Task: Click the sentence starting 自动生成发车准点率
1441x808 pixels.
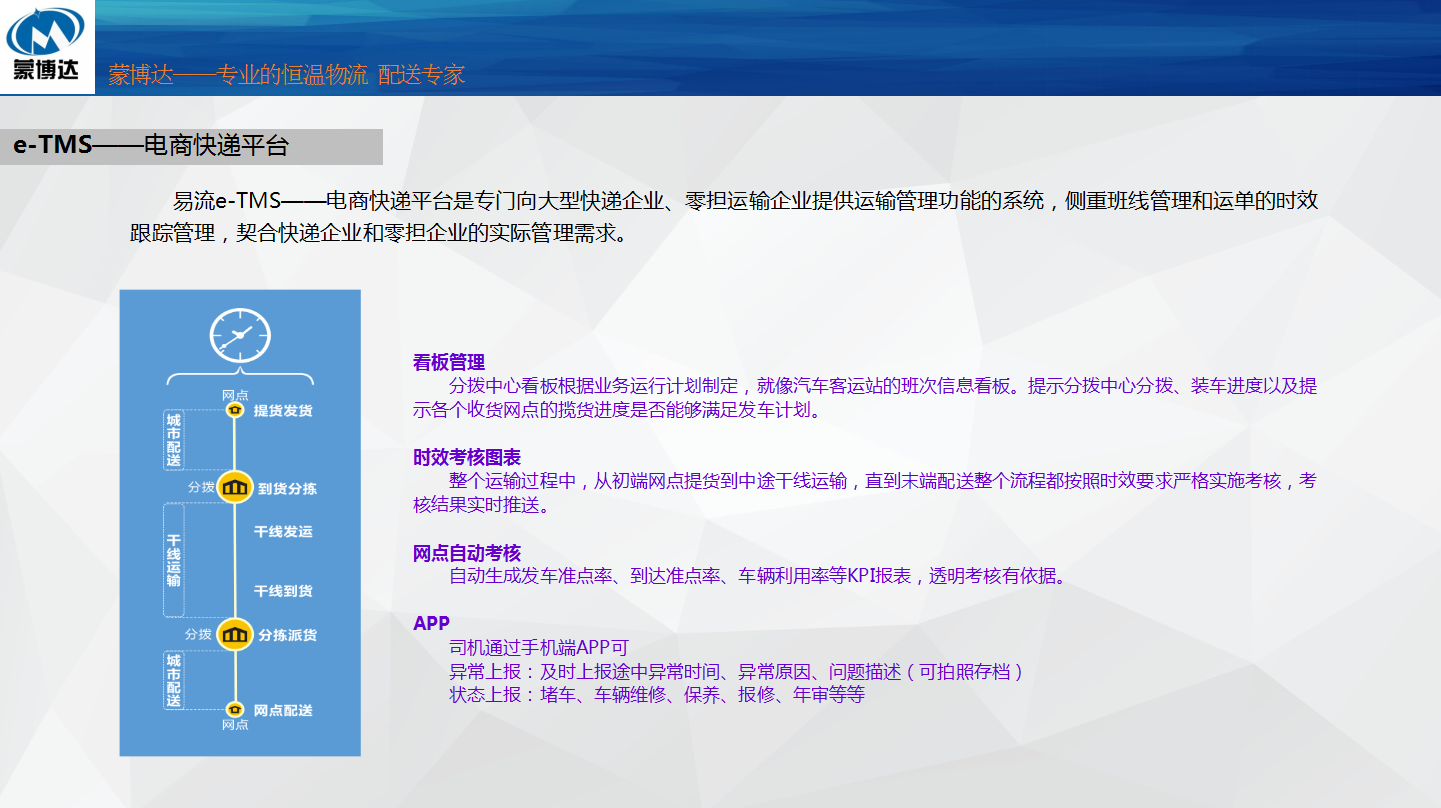Action: [758, 576]
